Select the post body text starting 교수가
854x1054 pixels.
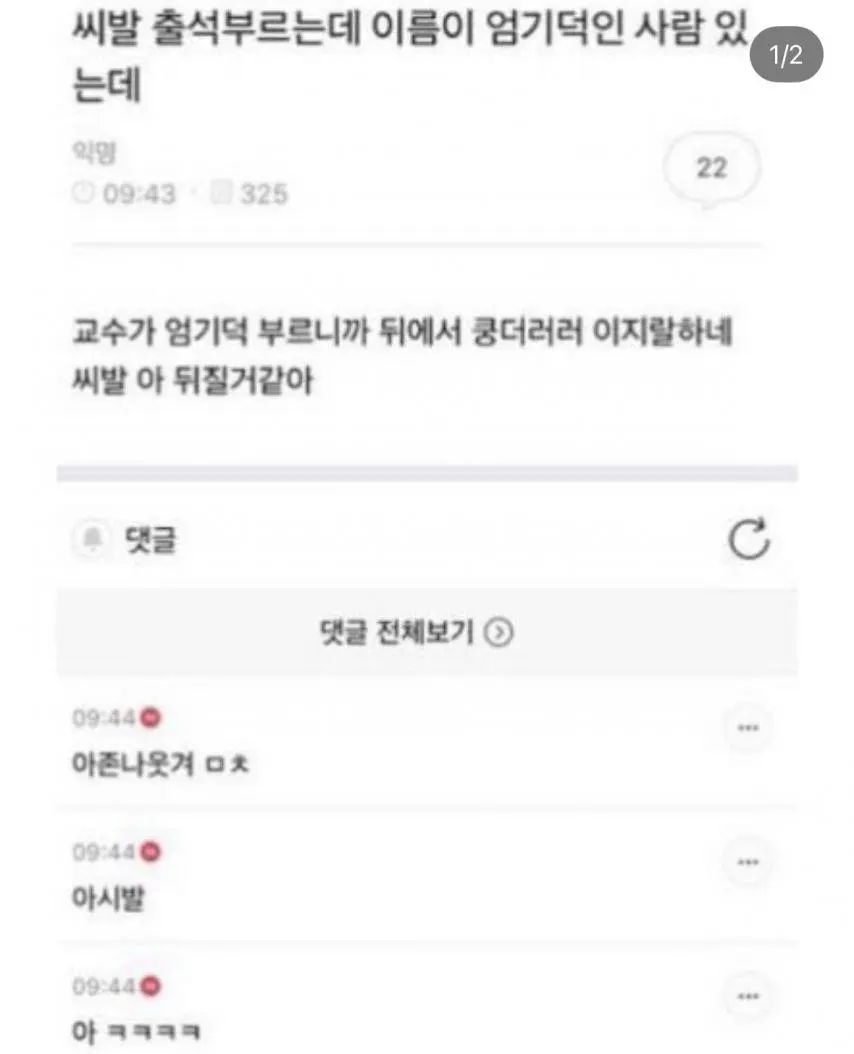(x=402, y=356)
